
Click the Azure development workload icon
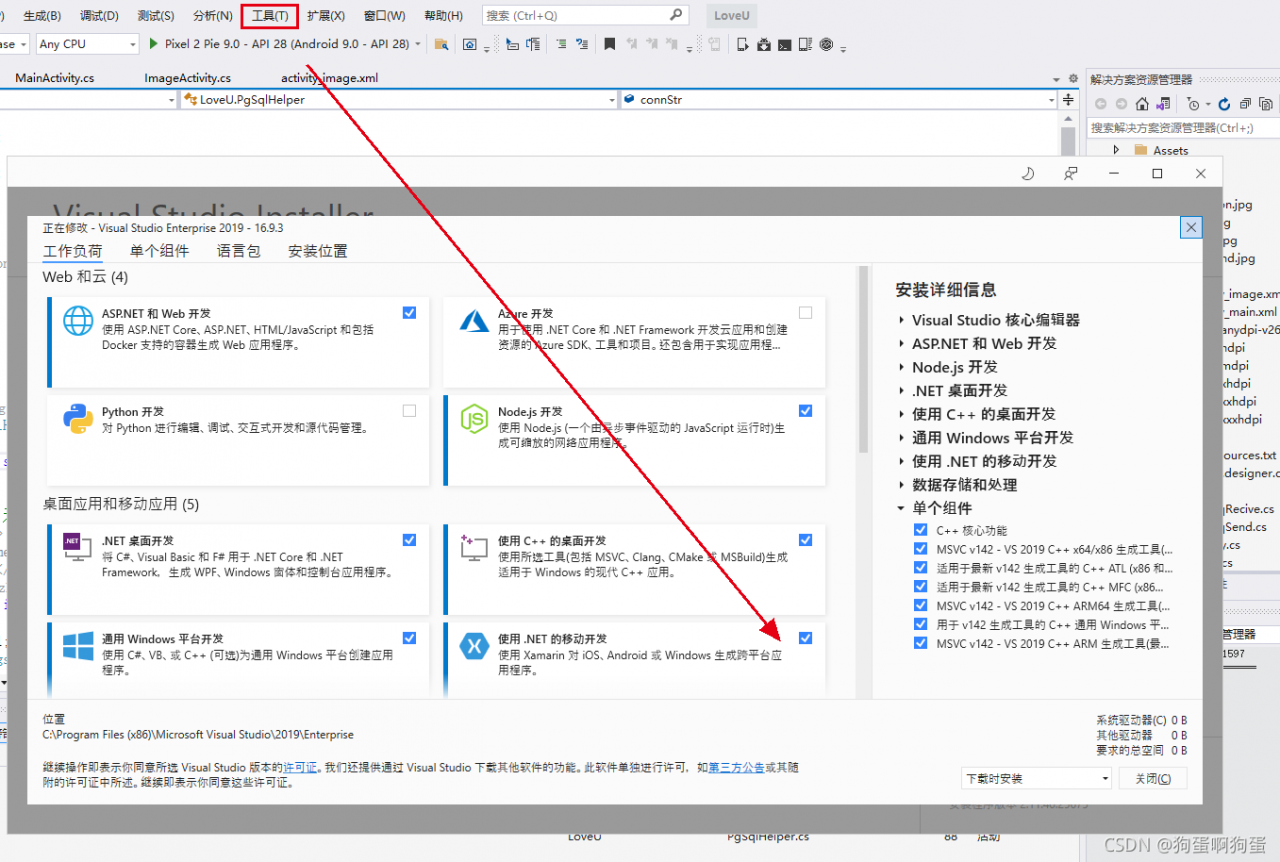[473, 320]
